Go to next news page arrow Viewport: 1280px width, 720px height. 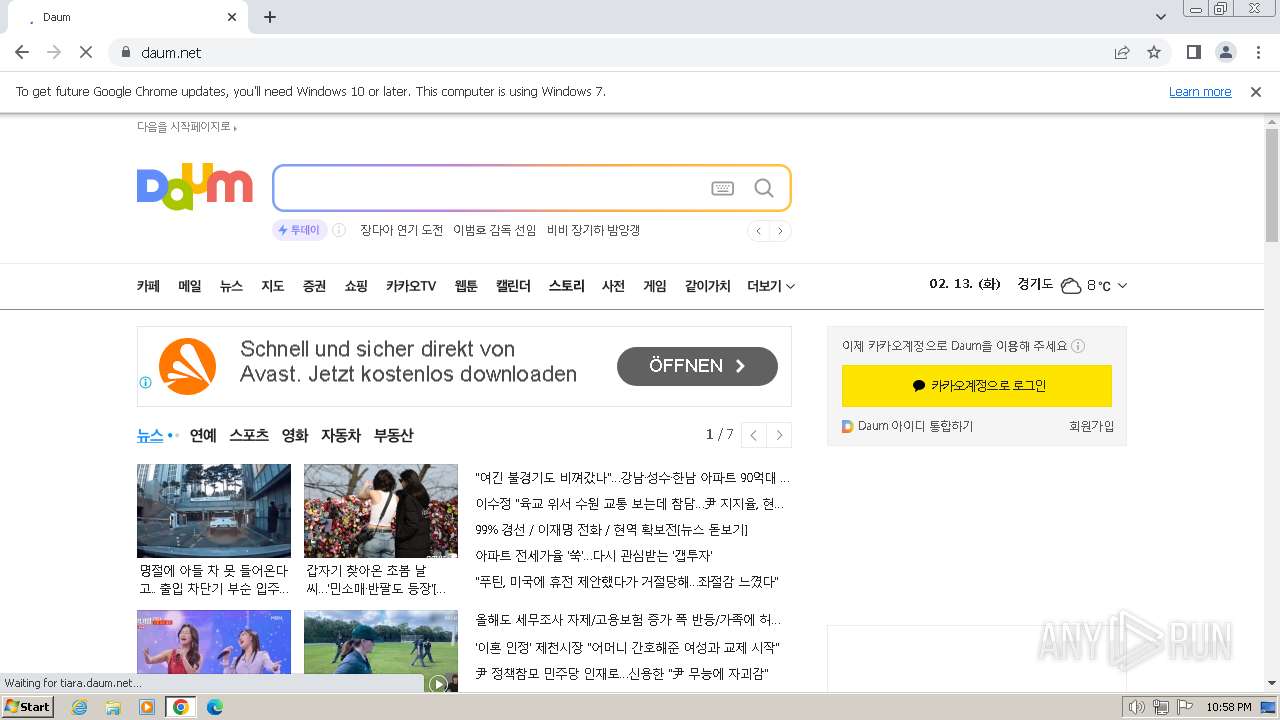click(779, 435)
